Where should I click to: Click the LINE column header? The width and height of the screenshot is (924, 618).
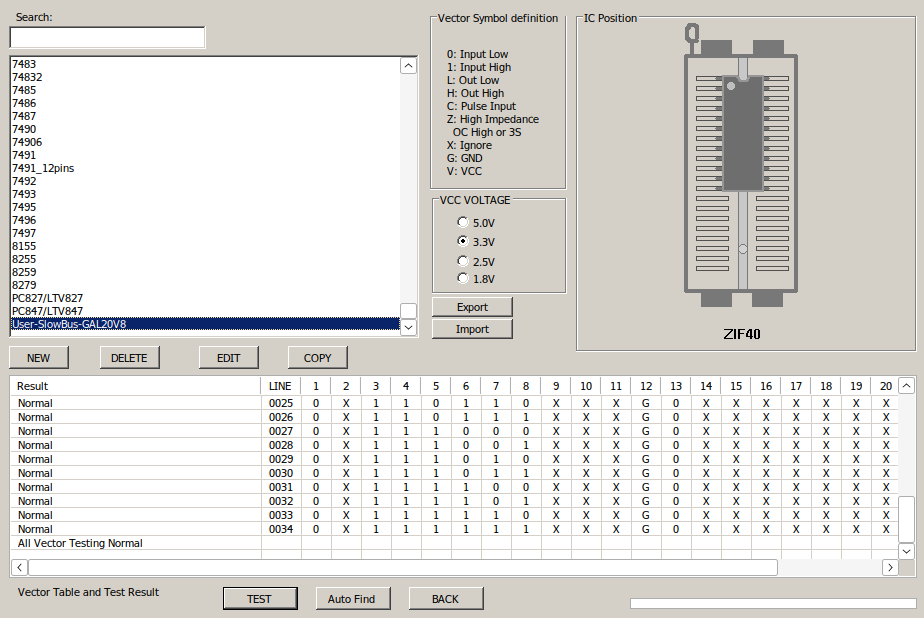click(x=281, y=386)
